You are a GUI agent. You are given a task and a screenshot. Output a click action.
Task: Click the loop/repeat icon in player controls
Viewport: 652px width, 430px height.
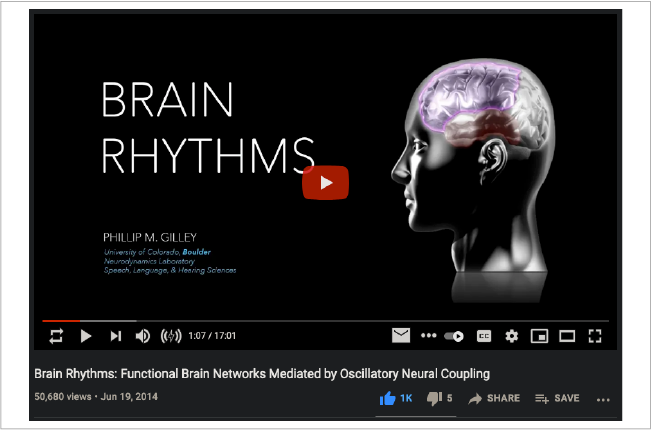(56, 336)
